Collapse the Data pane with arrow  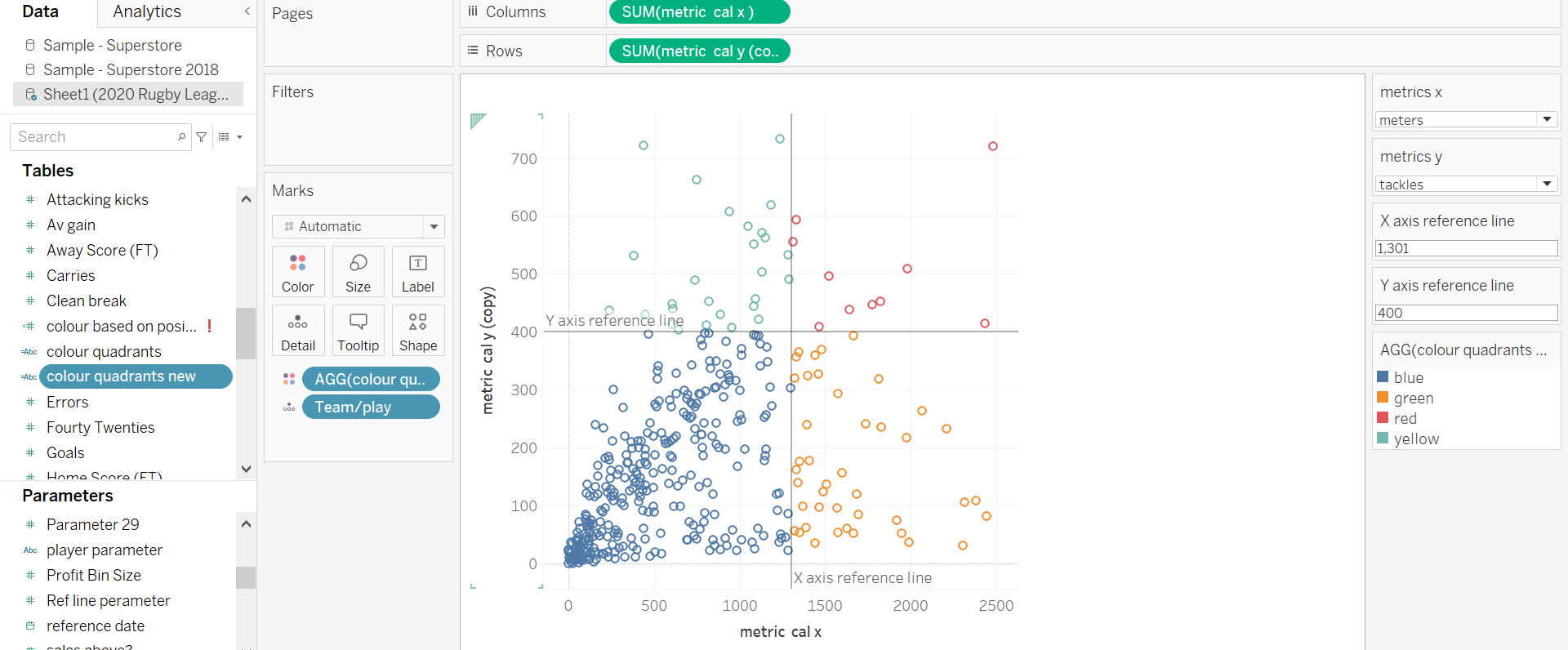coord(247,11)
